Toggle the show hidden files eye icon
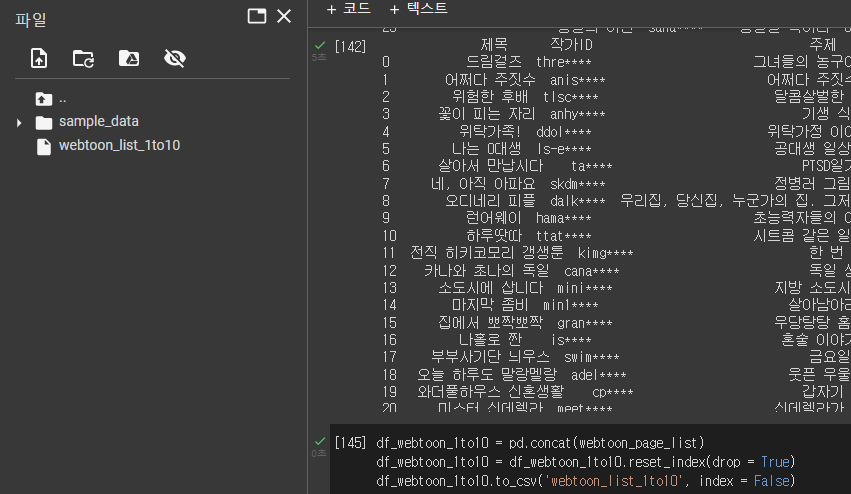The height and width of the screenshot is (494, 851). tap(175, 58)
